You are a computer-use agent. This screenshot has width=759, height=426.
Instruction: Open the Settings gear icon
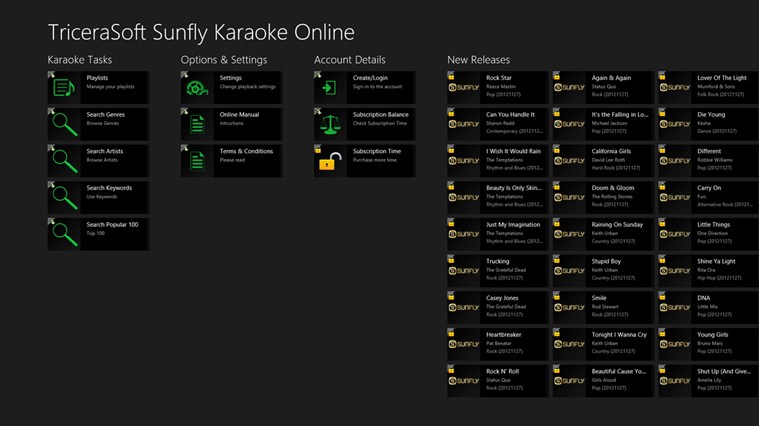197,88
